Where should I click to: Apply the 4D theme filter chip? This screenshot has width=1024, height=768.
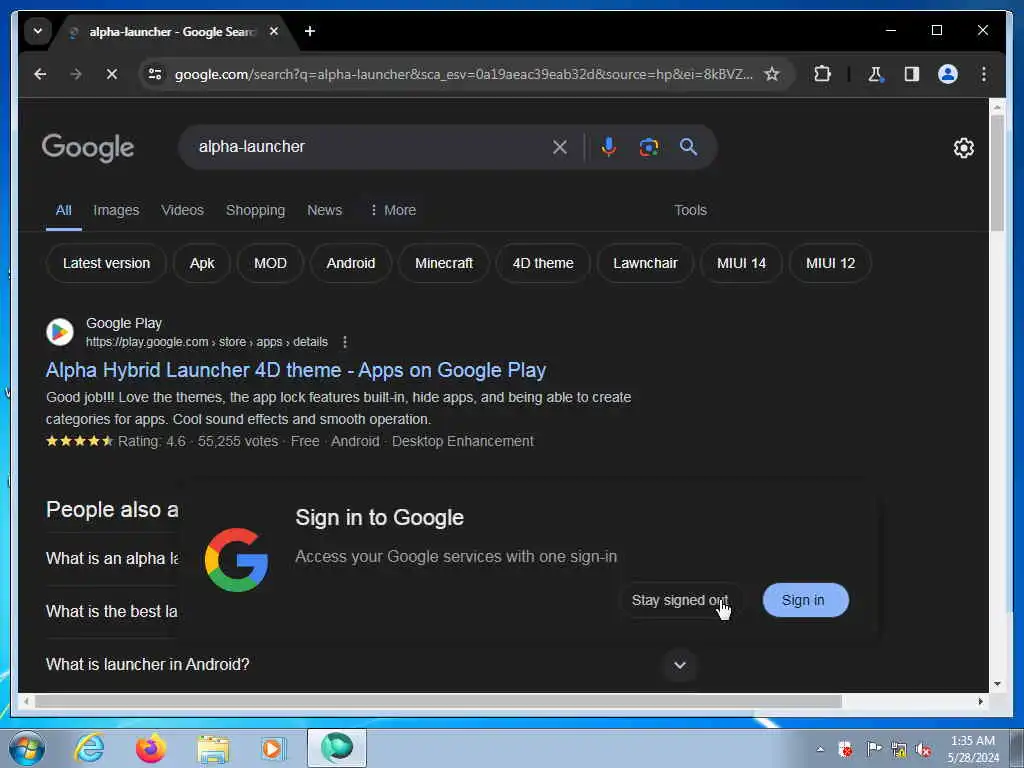click(543, 263)
